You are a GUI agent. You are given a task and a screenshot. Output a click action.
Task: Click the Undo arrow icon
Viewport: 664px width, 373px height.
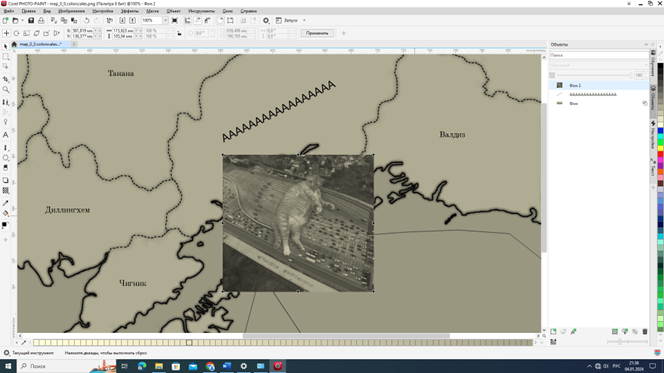point(86,20)
